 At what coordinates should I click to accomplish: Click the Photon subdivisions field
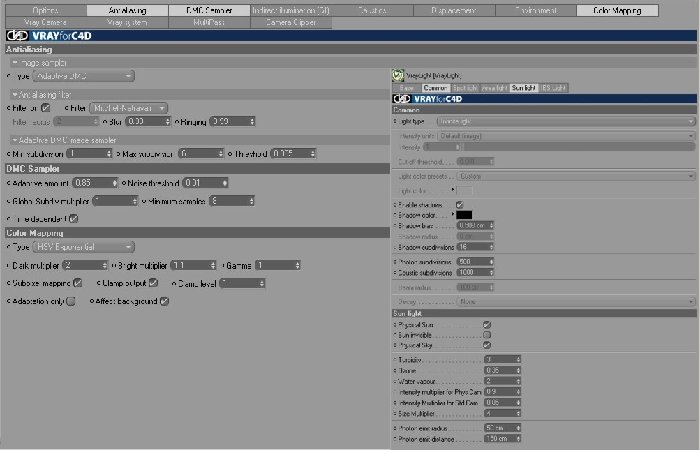pyautogui.click(x=475, y=262)
